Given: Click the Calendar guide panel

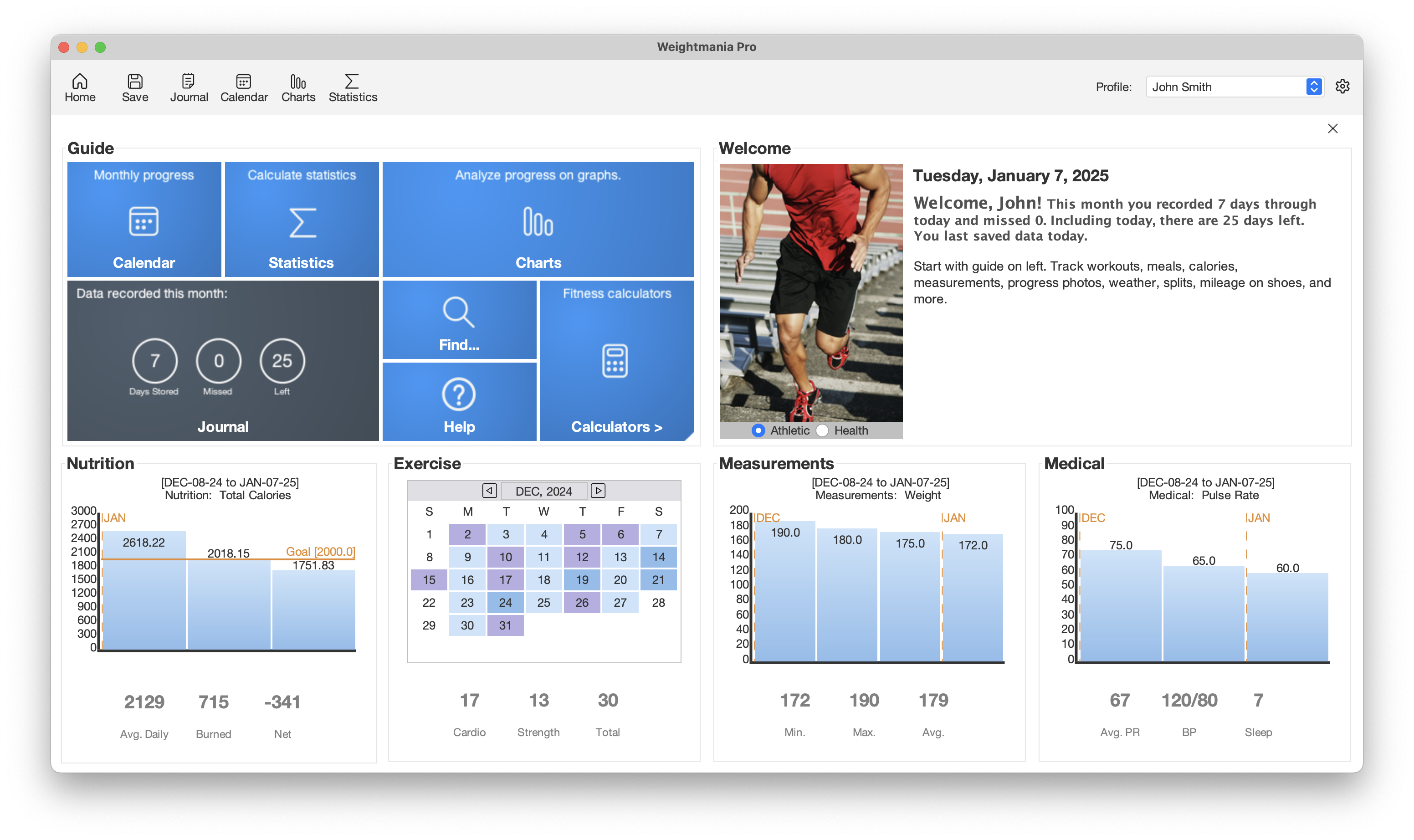Looking at the screenshot, I should coord(143,218).
